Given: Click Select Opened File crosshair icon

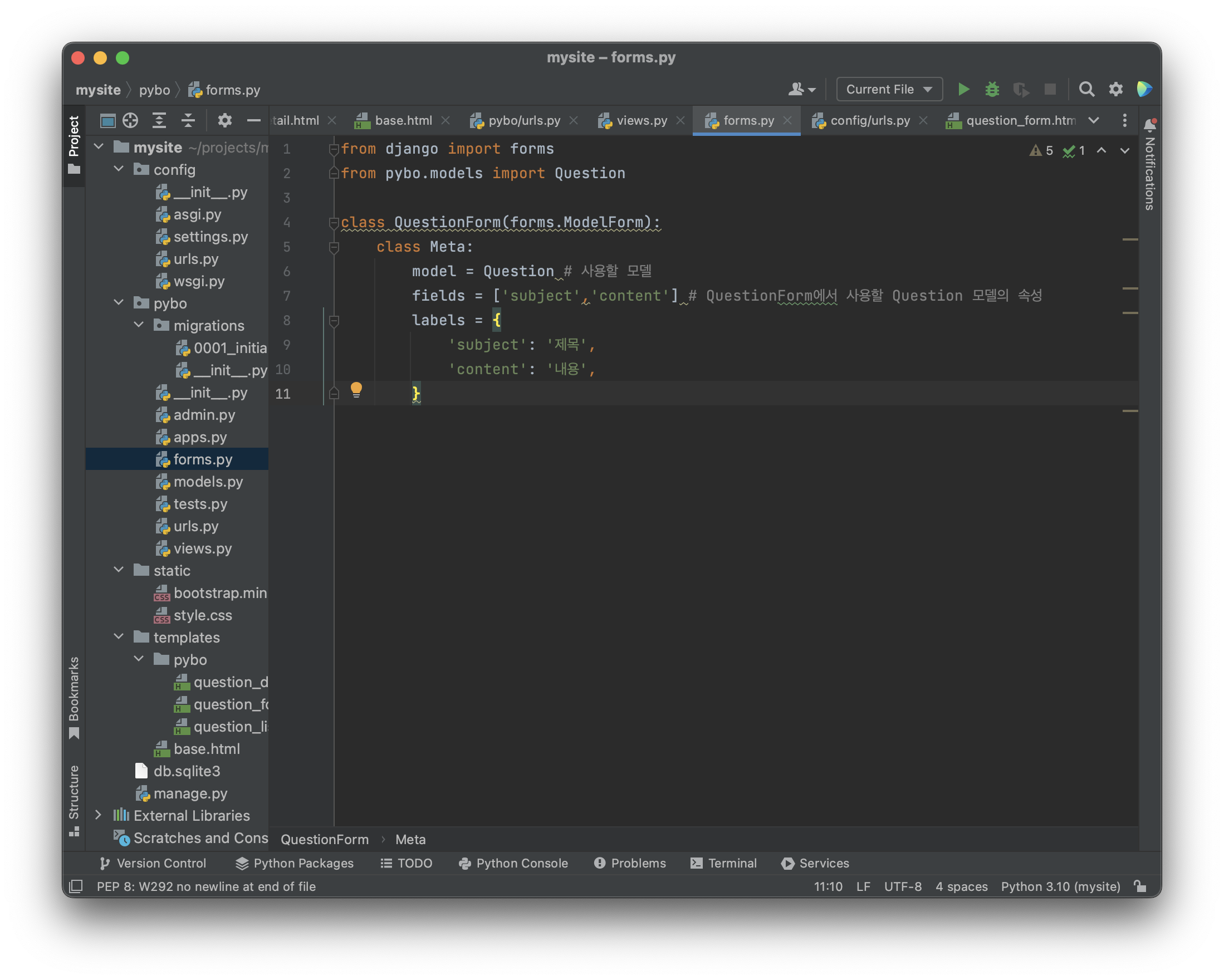Looking at the screenshot, I should (130, 120).
